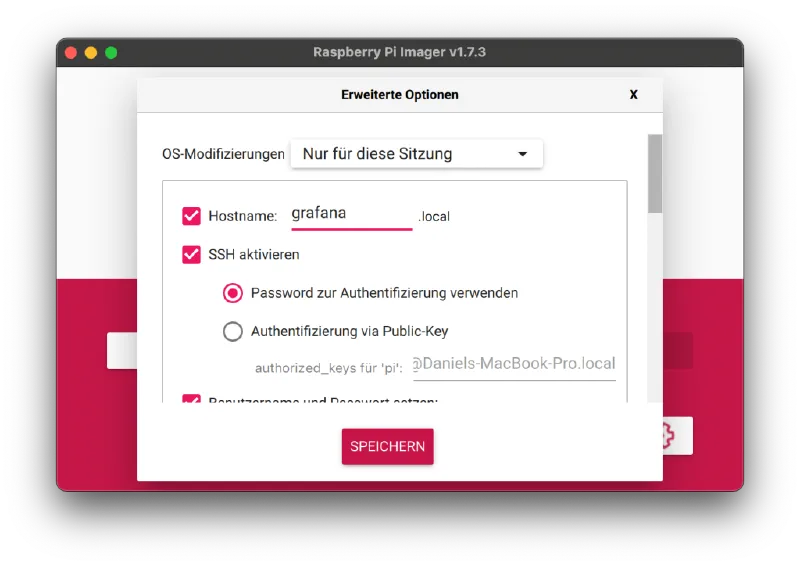800x566 pixels.
Task: Click the Raspberry Pi Imager v1.7.3 title
Action: 399,52
